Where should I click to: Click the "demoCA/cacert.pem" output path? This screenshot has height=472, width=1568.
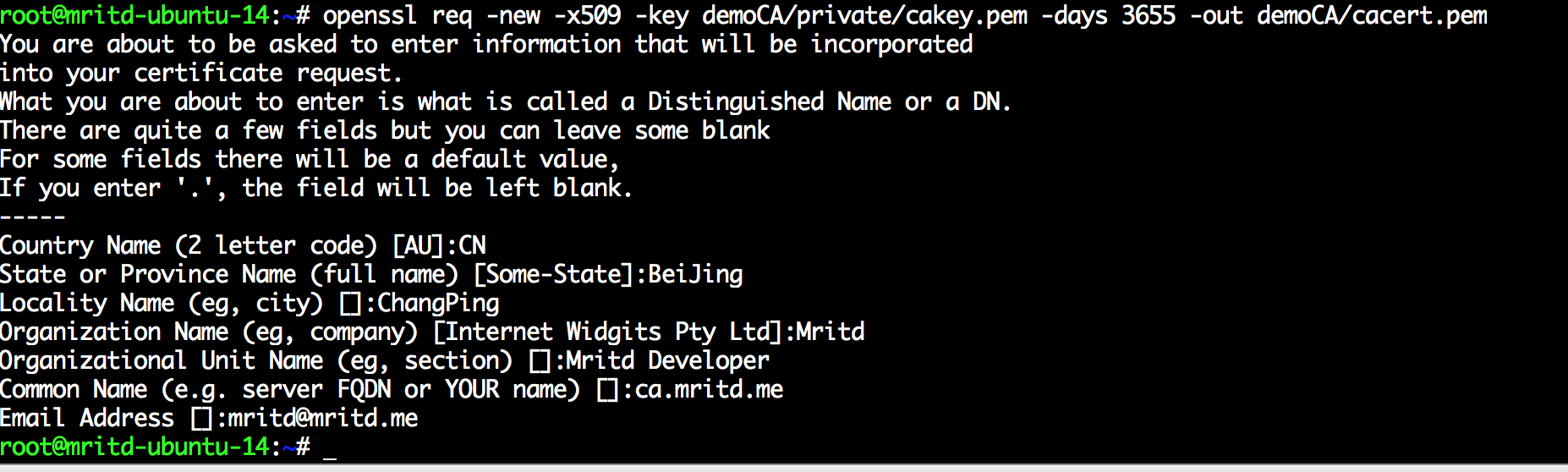click(x=1372, y=15)
